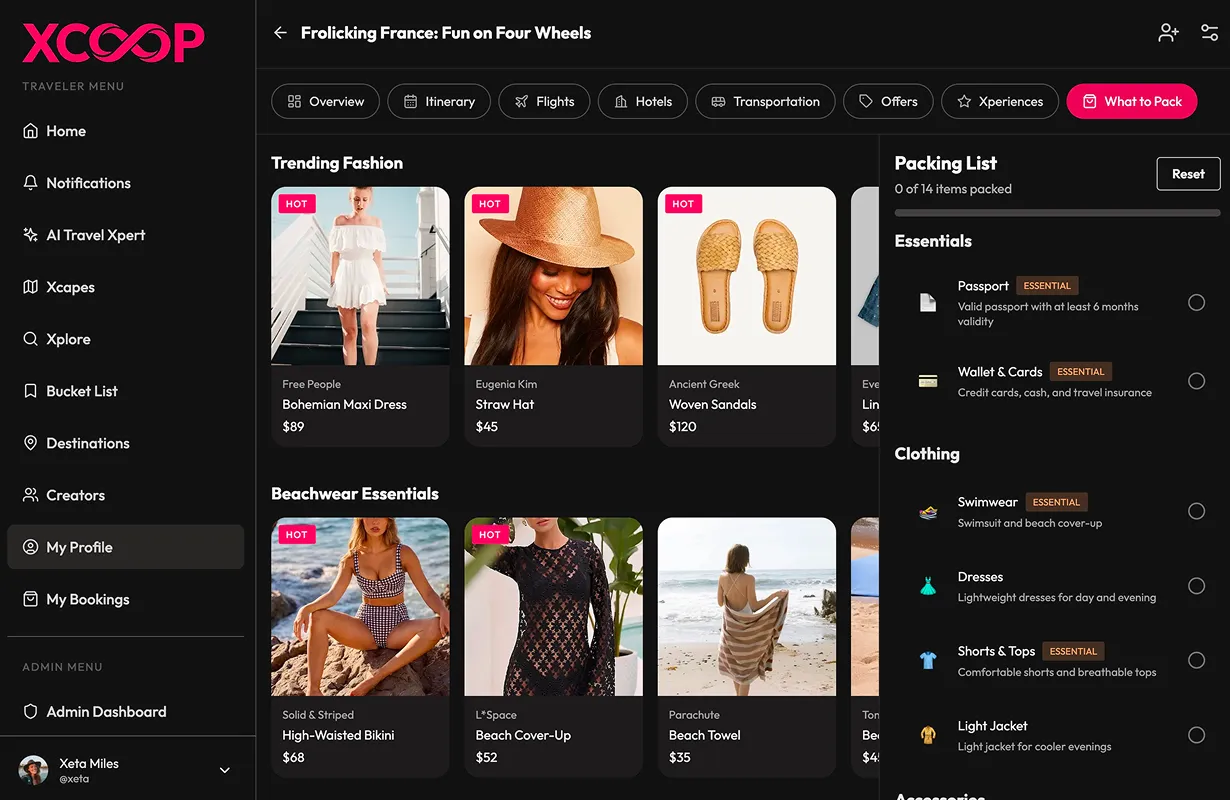Go to Xcapes in traveler menu
This screenshot has width=1230, height=800.
pyautogui.click(x=126, y=287)
